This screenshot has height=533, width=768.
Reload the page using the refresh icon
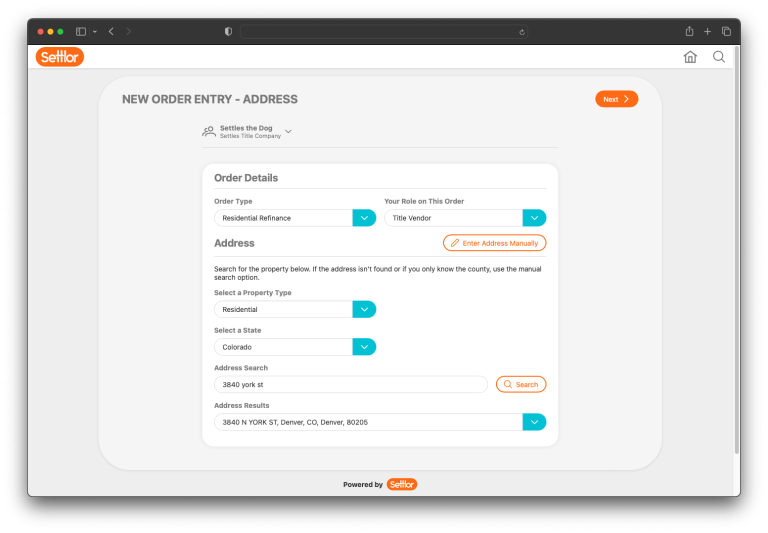[x=522, y=32]
